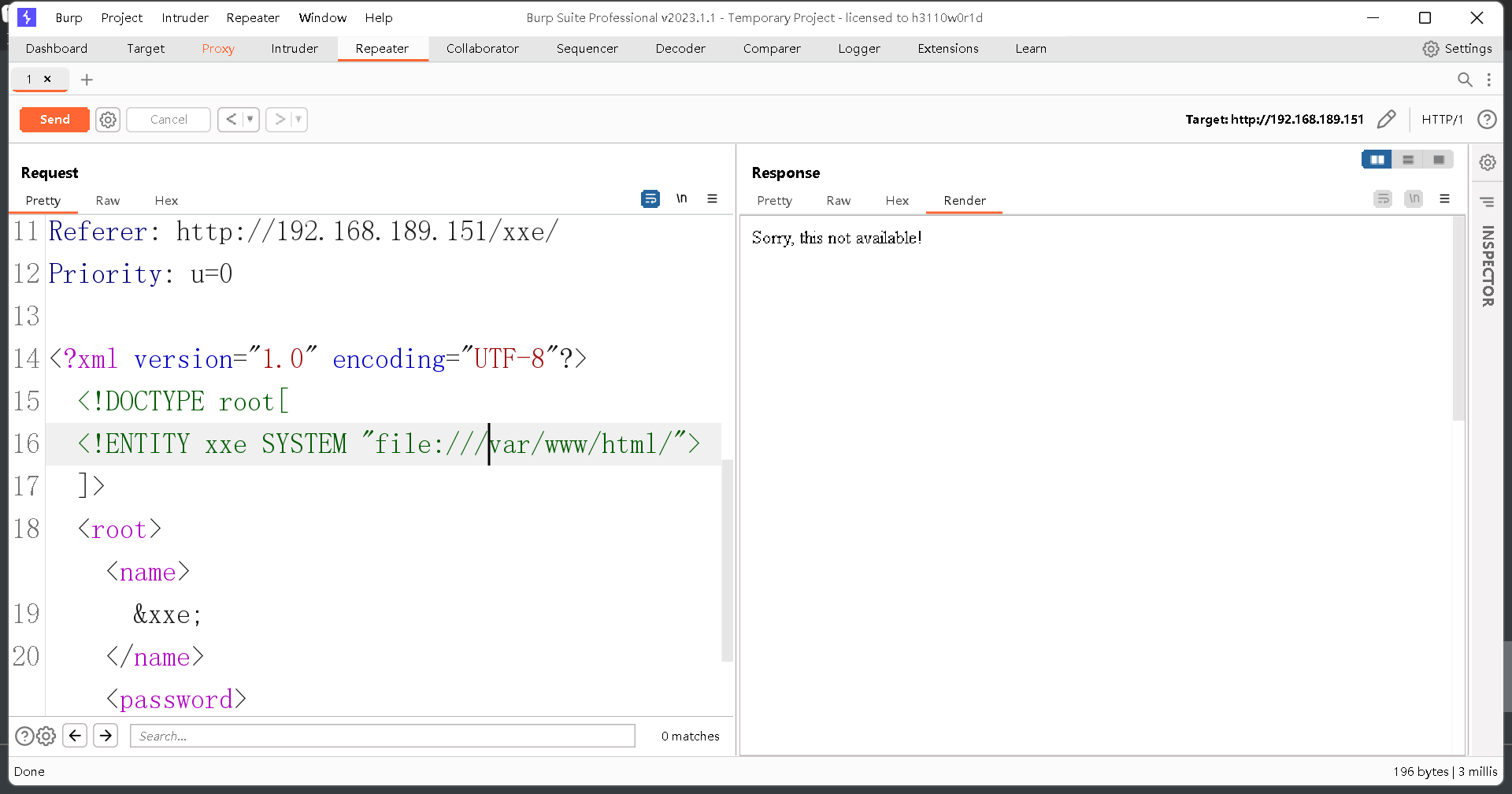This screenshot has height=794, width=1512.
Task: Open Repeater send options gear
Action: pos(108,120)
